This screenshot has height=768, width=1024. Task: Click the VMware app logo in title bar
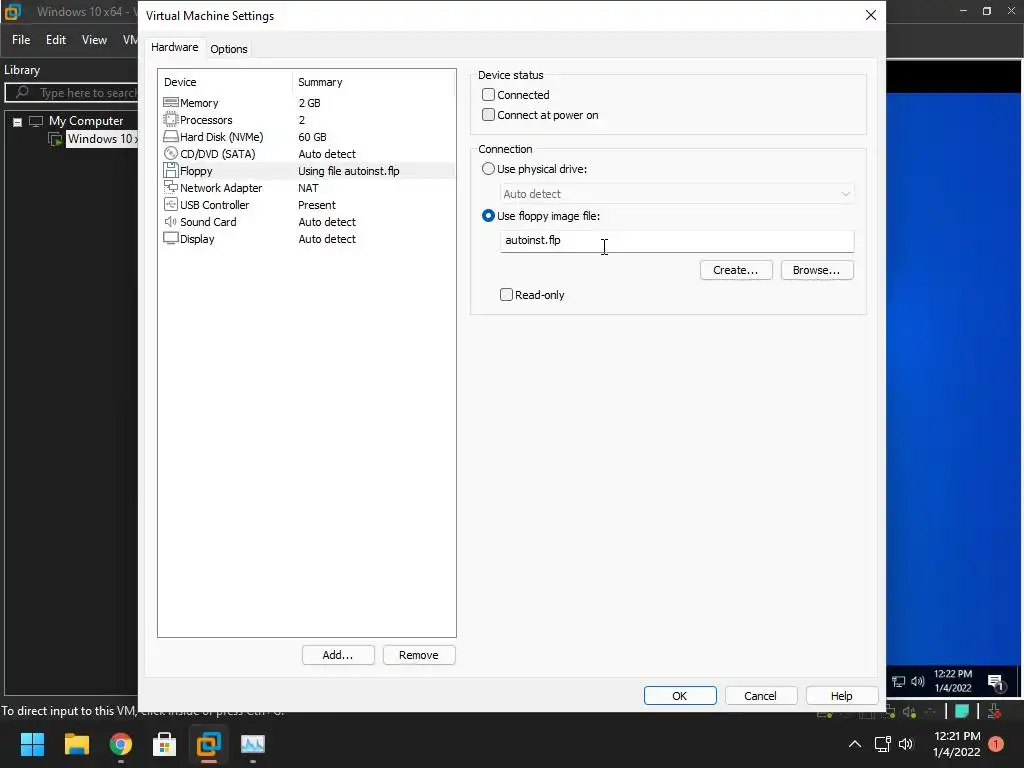pyautogui.click(x=12, y=11)
